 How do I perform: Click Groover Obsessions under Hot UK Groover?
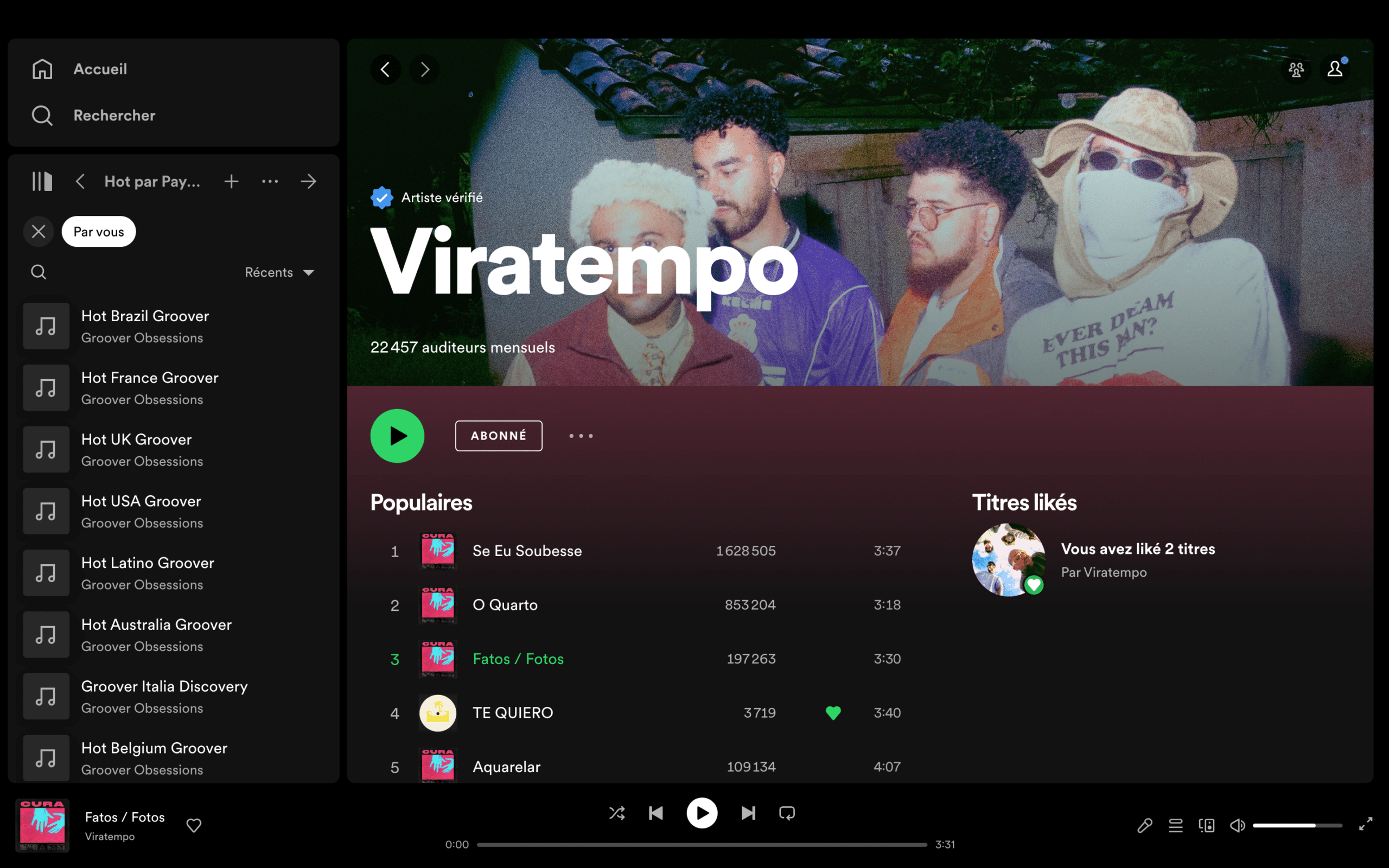pos(142,461)
